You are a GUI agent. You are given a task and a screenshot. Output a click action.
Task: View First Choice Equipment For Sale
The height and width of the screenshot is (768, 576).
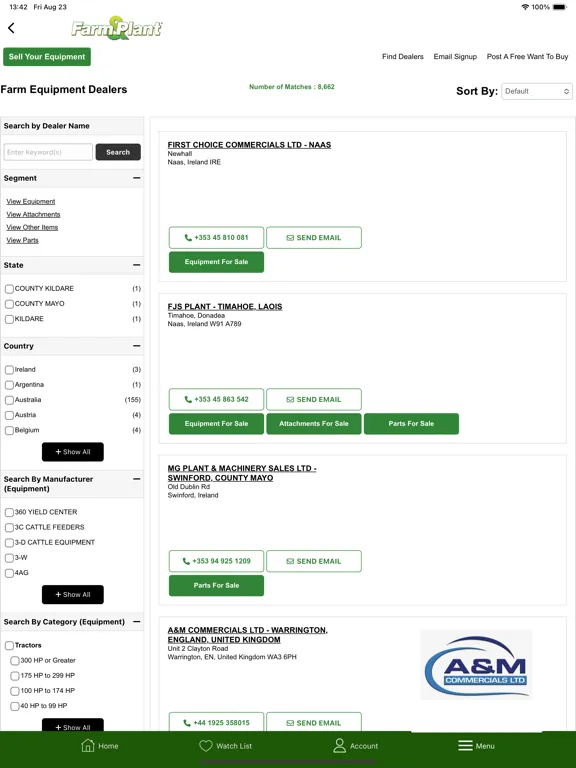216,262
